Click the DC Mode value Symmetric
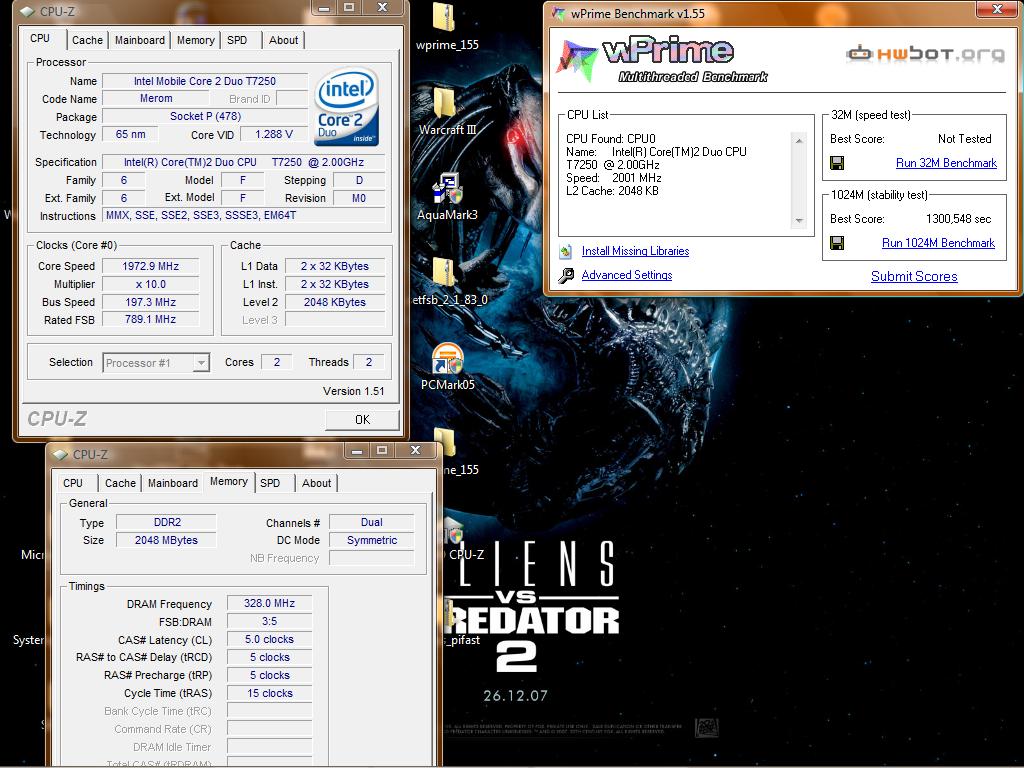This screenshot has height=768, width=1024. pyautogui.click(x=372, y=540)
